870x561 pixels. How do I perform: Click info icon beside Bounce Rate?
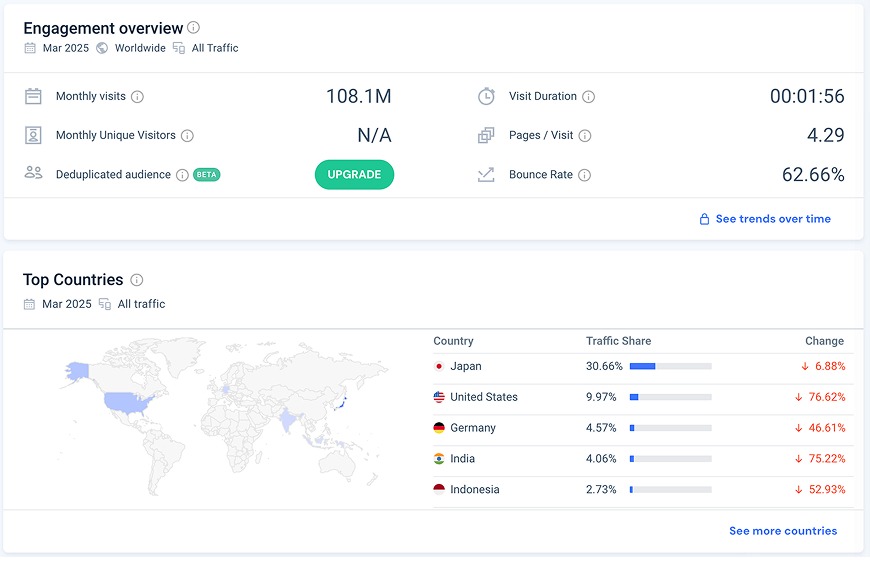tap(585, 175)
